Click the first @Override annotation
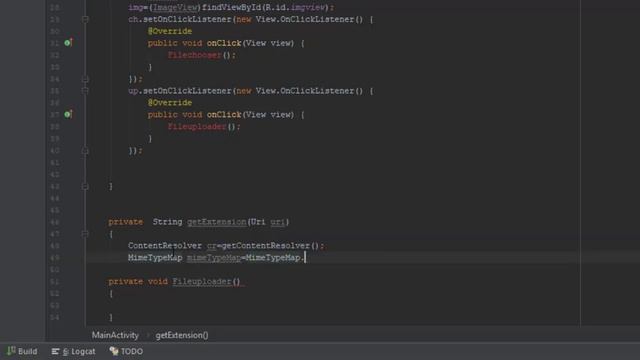Viewport: 640px width, 360px height. (x=170, y=31)
